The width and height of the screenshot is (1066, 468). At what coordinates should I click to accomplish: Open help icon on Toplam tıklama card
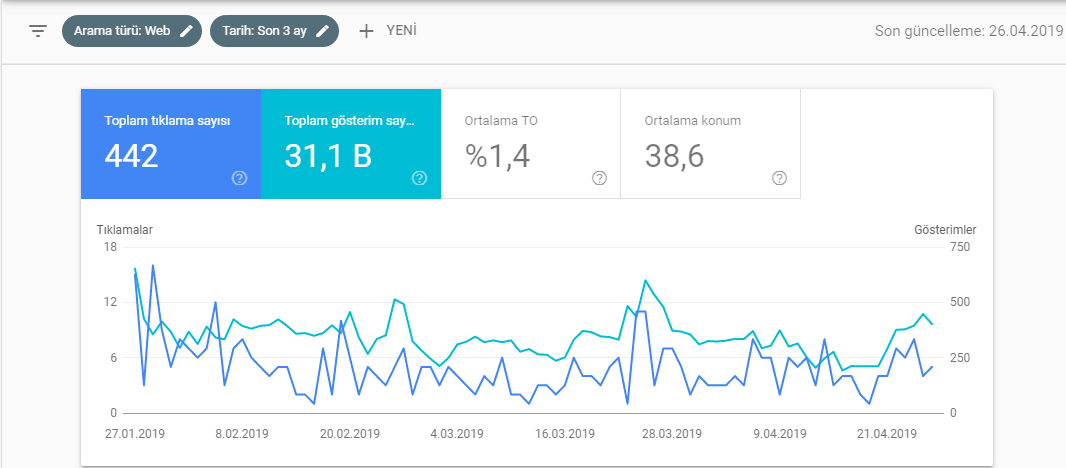[x=239, y=178]
